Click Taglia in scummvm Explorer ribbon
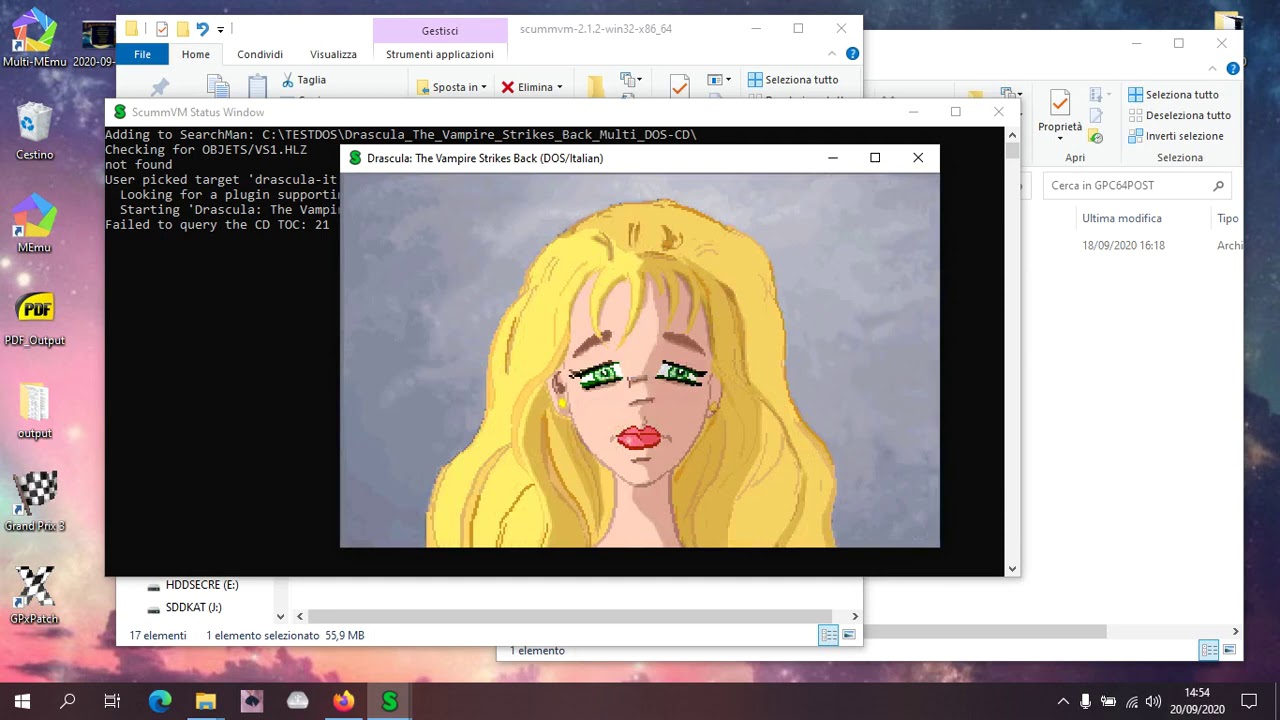1280x720 pixels. pos(303,80)
